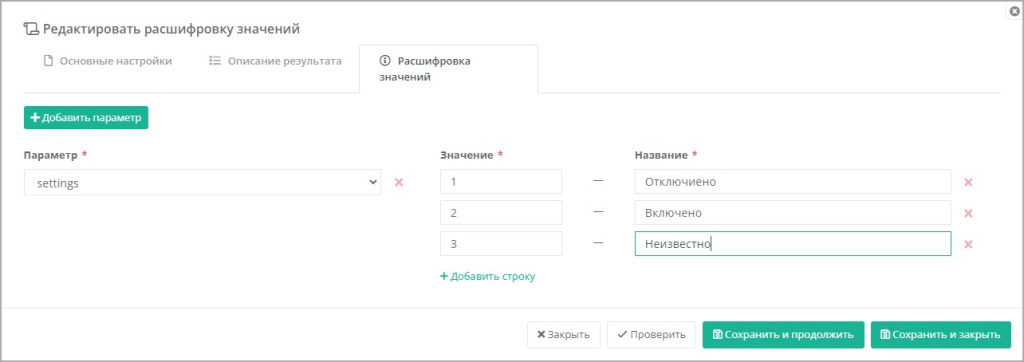This screenshot has height=362, width=1024.
Task: Click the Отключиено name field
Action: click(x=793, y=182)
